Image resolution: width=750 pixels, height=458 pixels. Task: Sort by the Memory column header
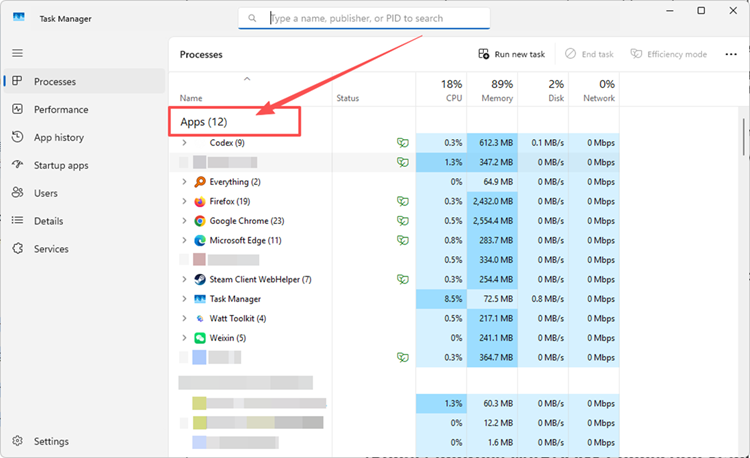[492, 89]
